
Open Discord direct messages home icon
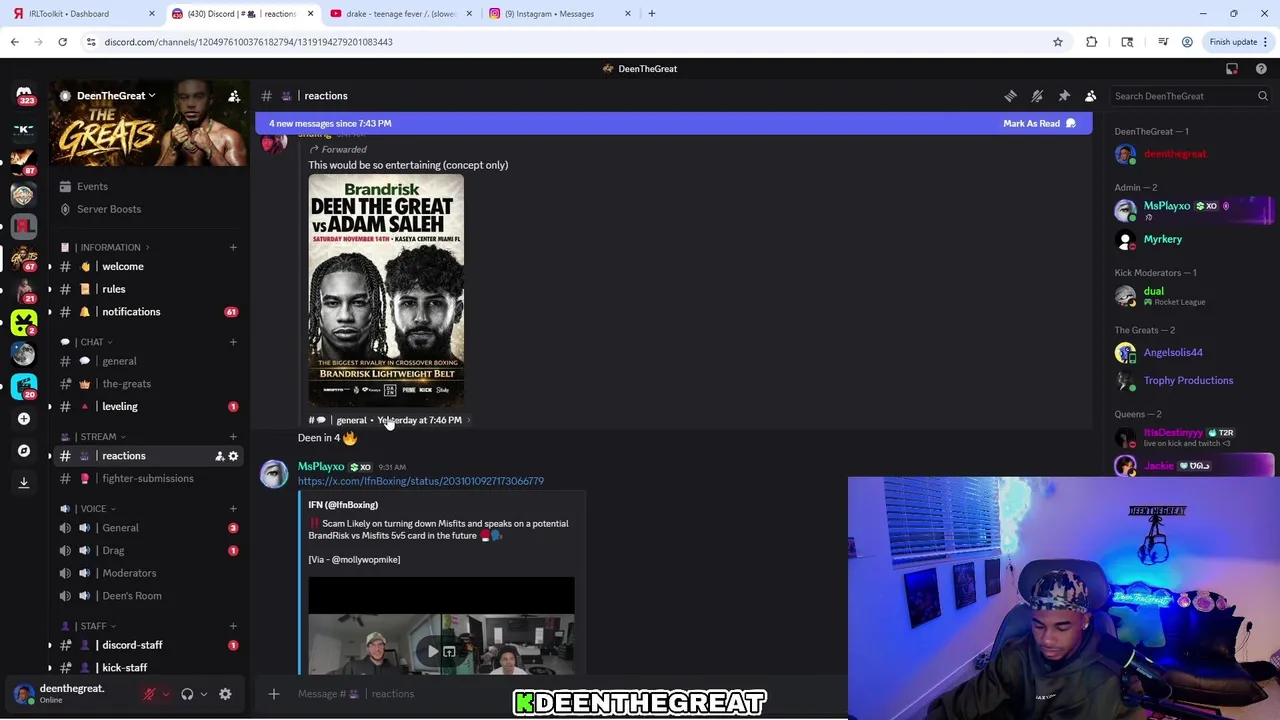pyautogui.click(x=24, y=94)
